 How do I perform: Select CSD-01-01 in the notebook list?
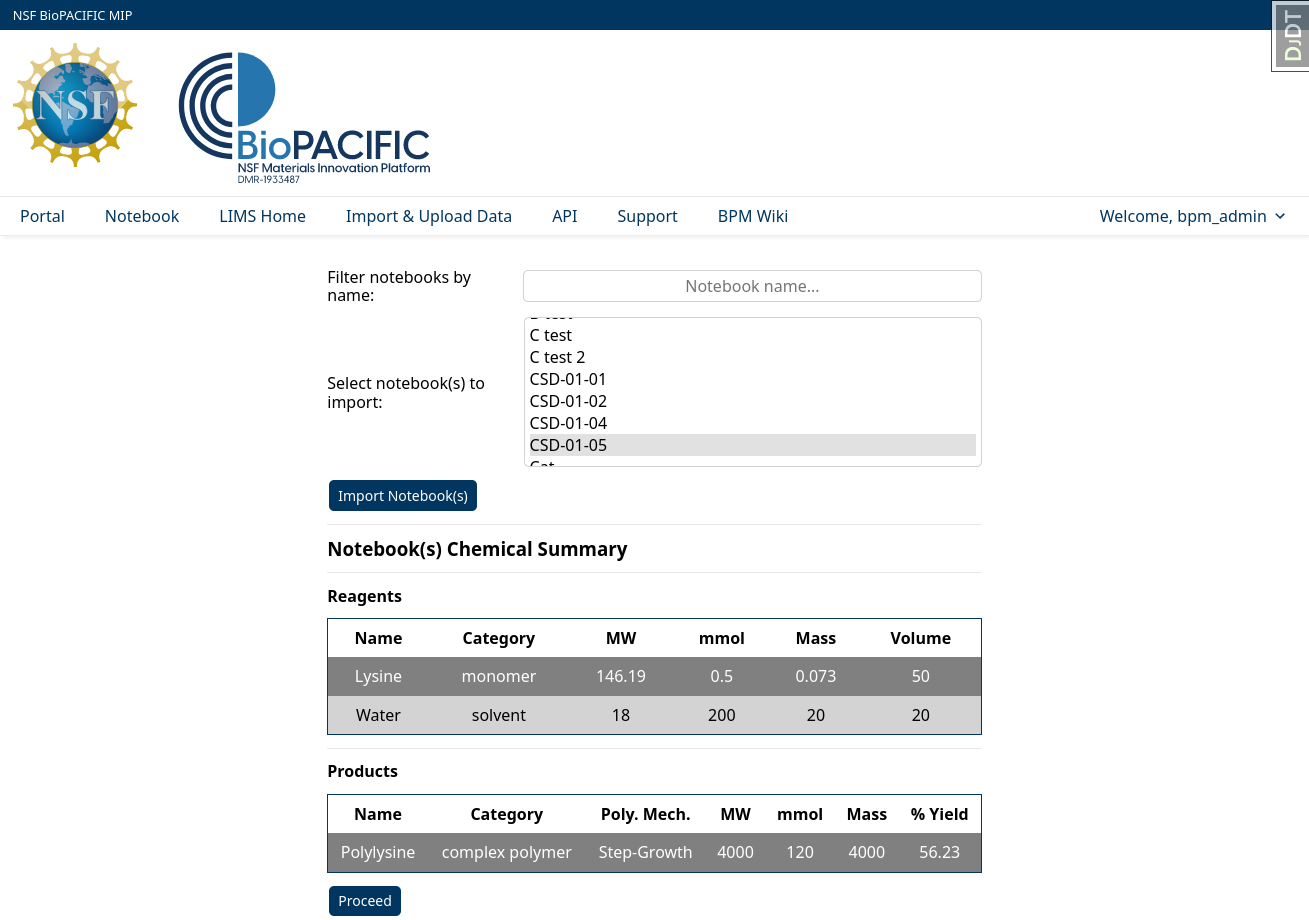click(x=568, y=379)
